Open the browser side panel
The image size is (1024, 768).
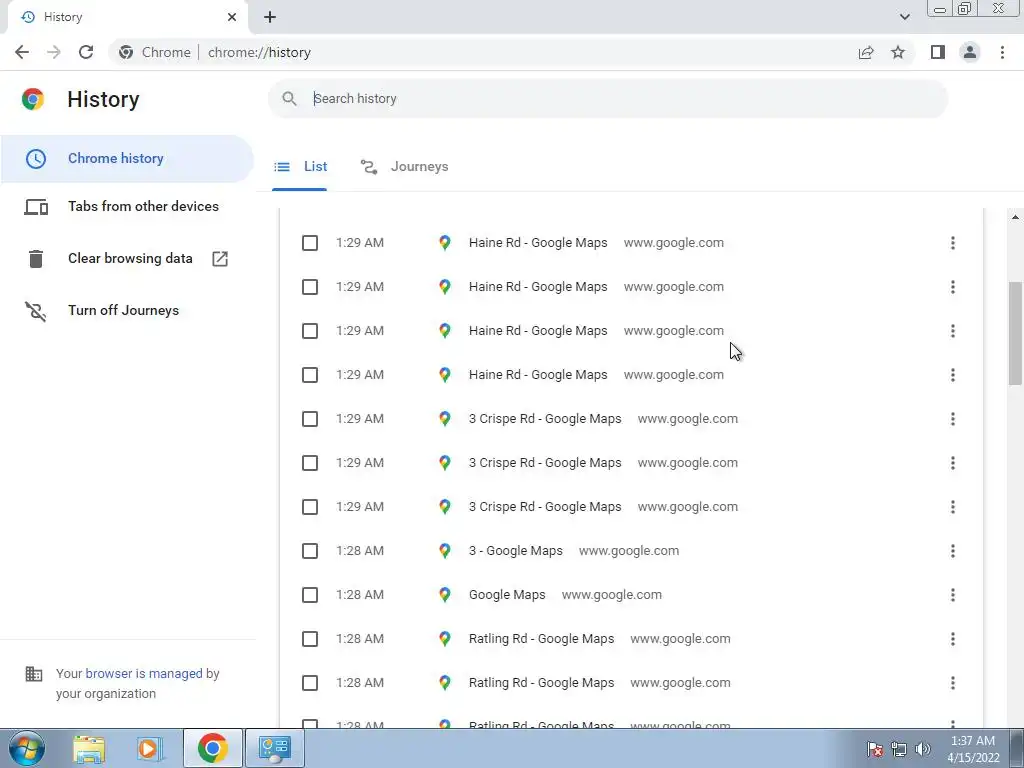pyautogui.click(x=938, y=52)
